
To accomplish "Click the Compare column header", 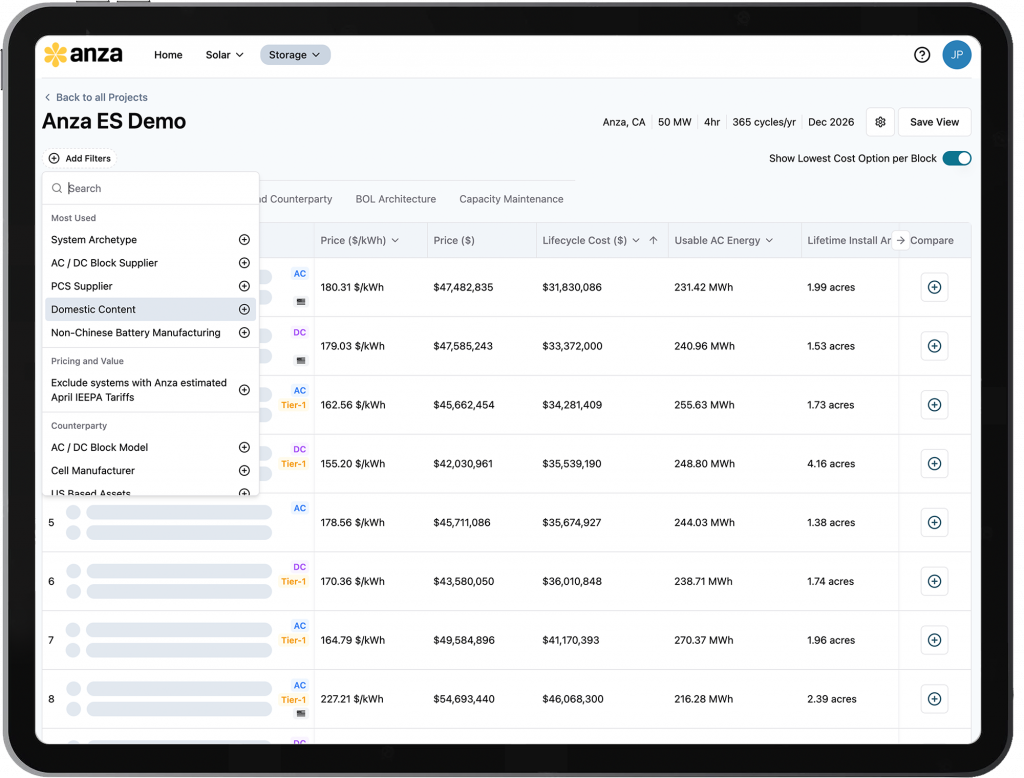I will click(x=932, y=240).
